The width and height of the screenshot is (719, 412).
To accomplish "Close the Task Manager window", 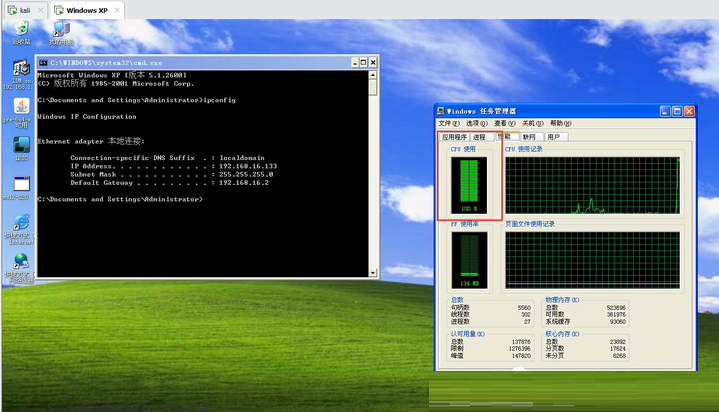I will click(x=689, y=111).
